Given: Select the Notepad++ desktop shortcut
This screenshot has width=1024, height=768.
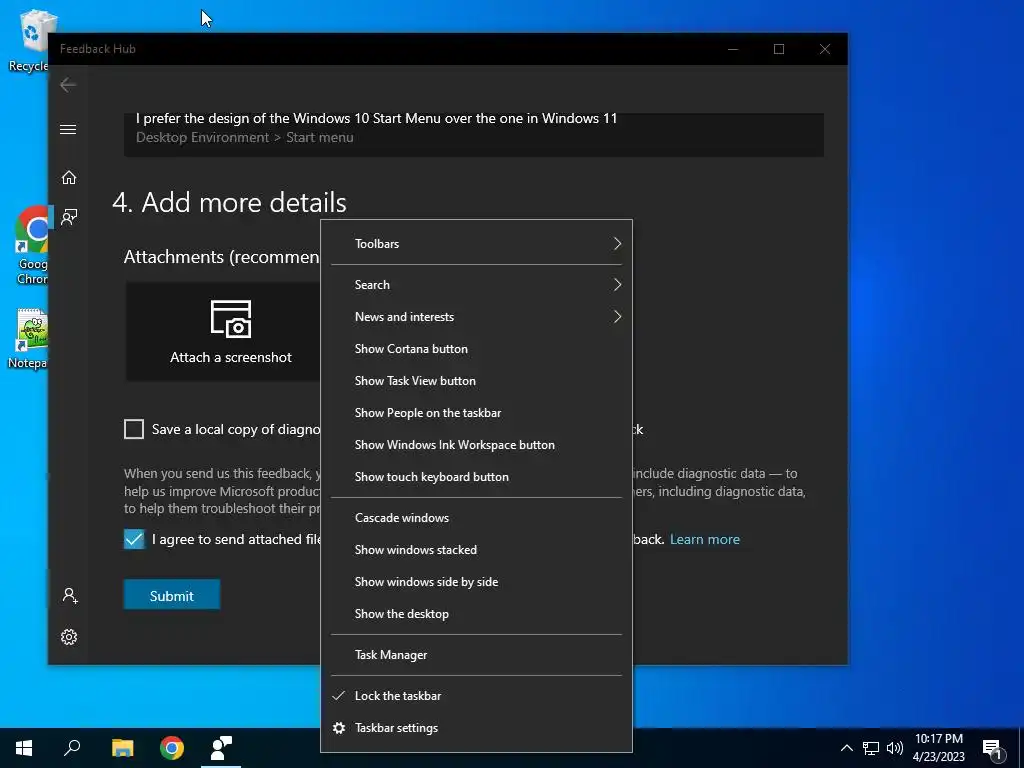Looking at the screenshot, I should pos(29,340).
